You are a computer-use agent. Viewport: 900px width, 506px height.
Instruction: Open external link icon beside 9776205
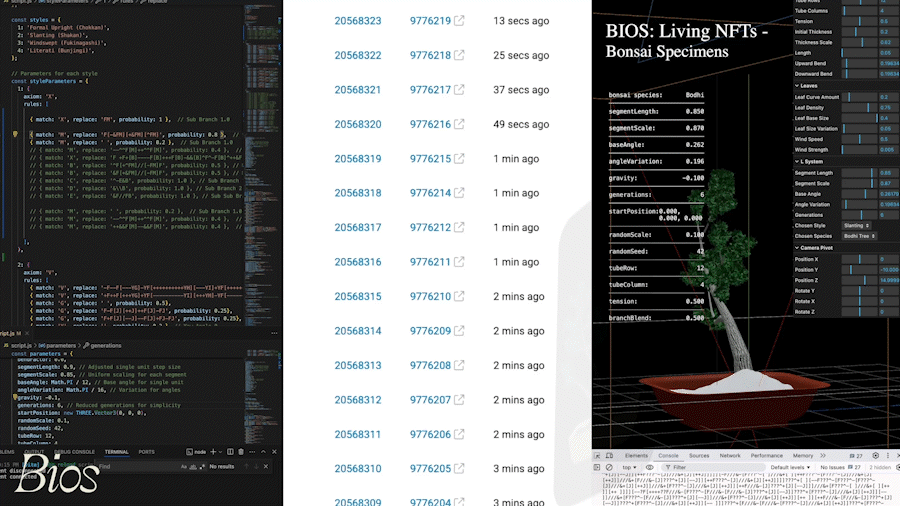(459, 469)
